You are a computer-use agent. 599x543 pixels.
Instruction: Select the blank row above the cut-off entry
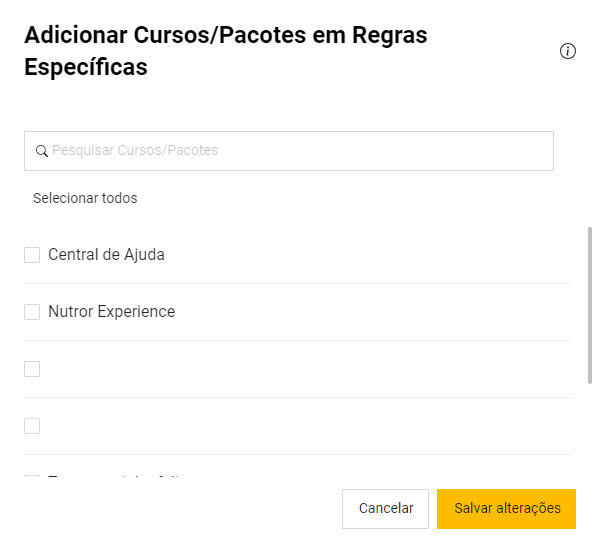[x=298, y=426]
